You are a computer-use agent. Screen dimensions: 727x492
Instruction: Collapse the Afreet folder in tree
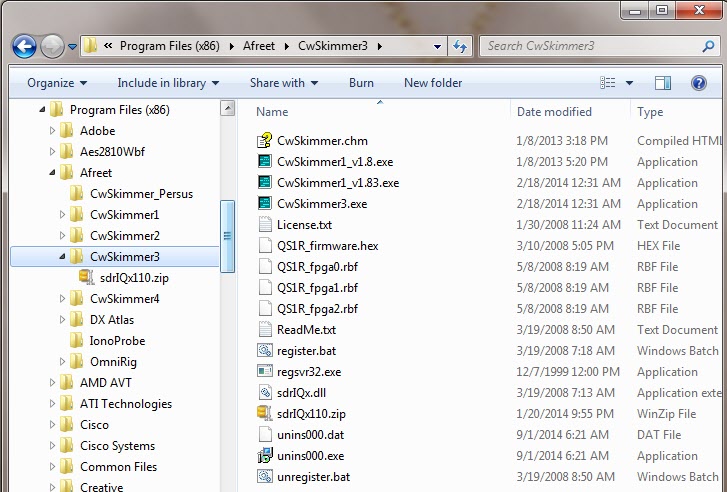52,173
